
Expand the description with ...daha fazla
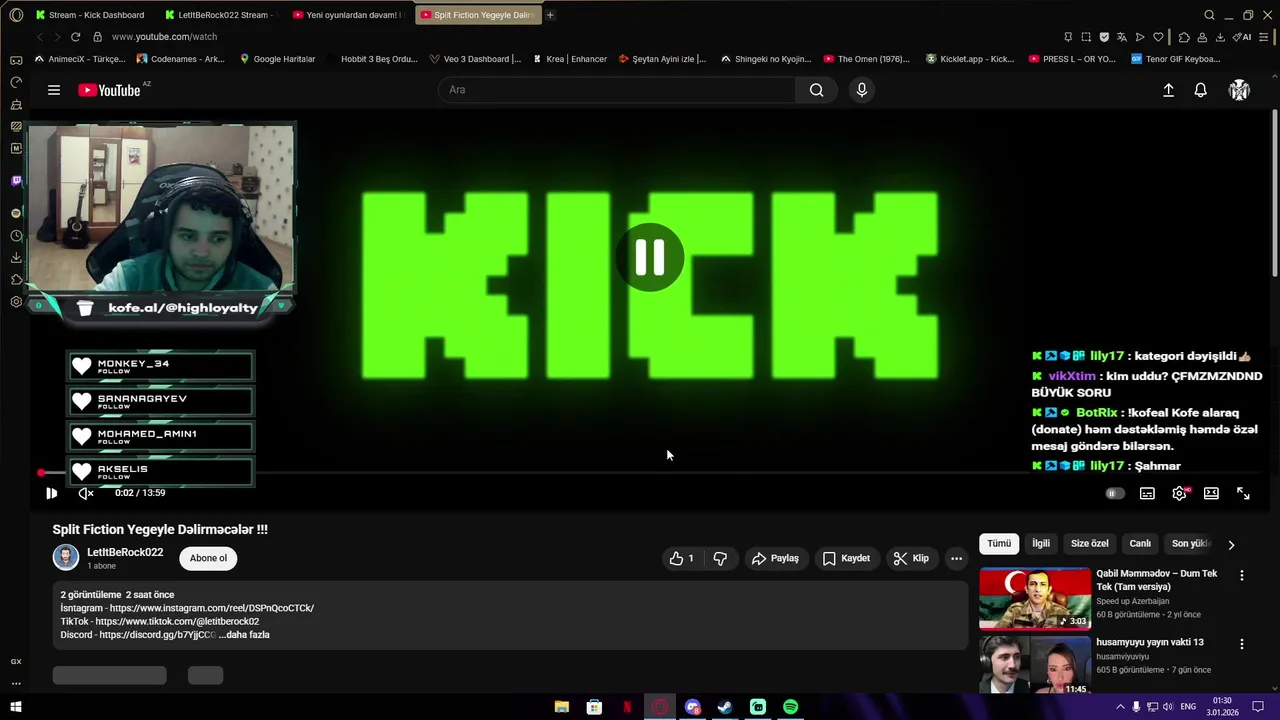pos(244,635)
